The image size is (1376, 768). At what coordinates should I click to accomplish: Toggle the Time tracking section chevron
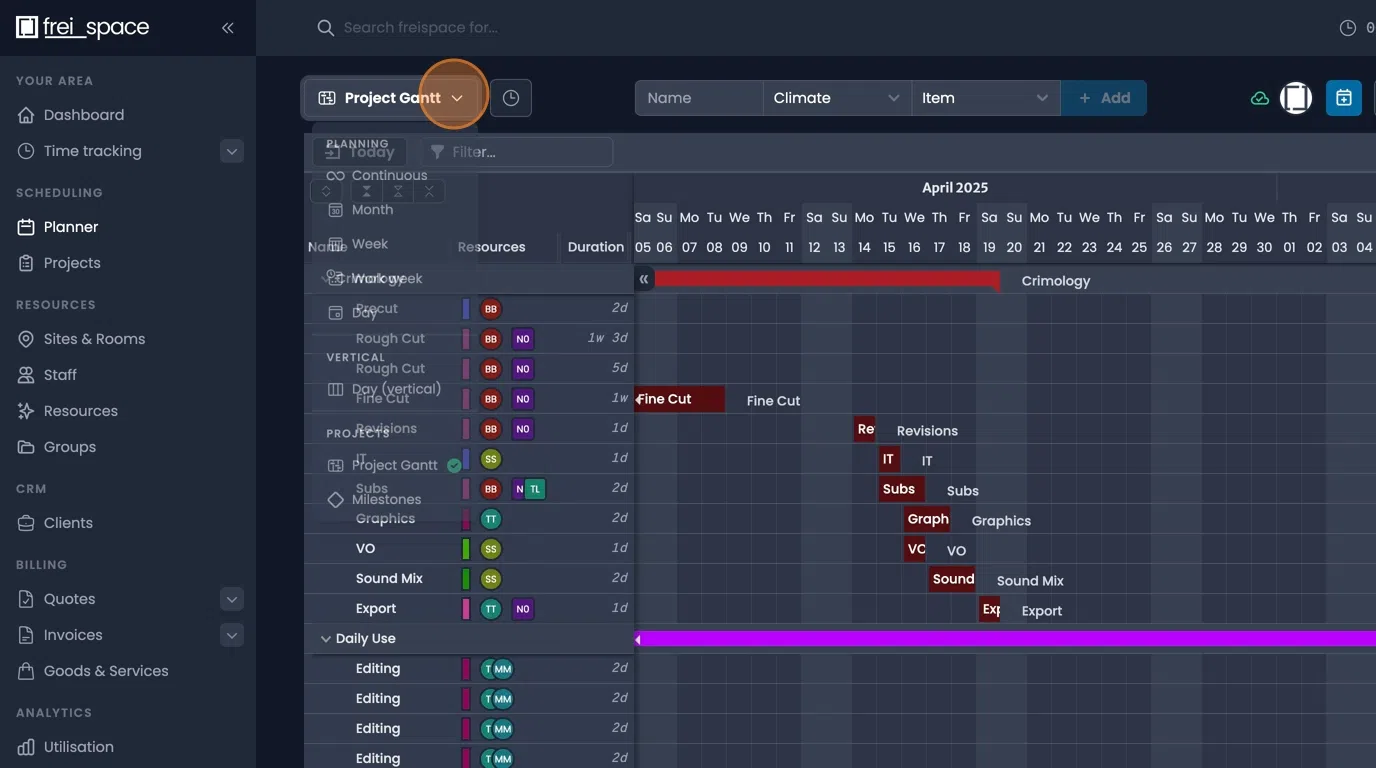pos(231,150)
